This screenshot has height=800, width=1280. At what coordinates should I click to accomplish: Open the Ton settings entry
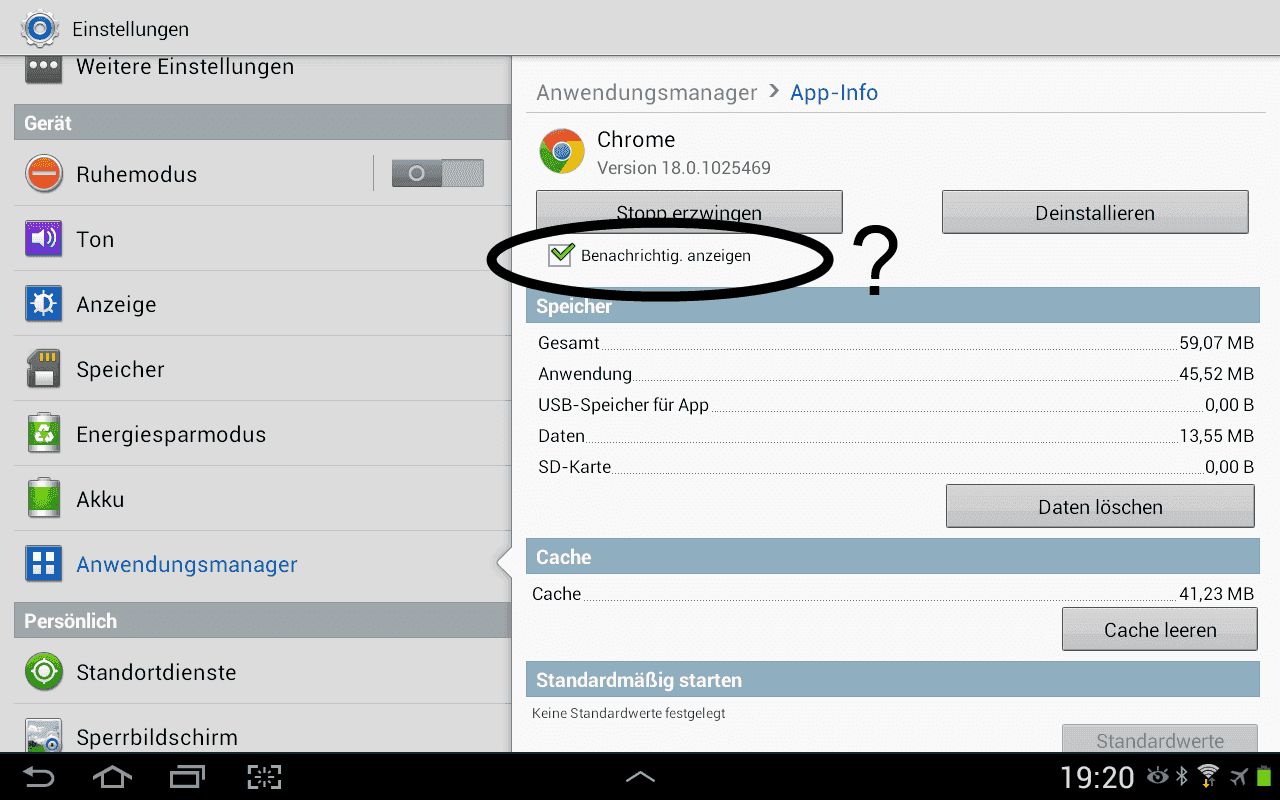262,239
